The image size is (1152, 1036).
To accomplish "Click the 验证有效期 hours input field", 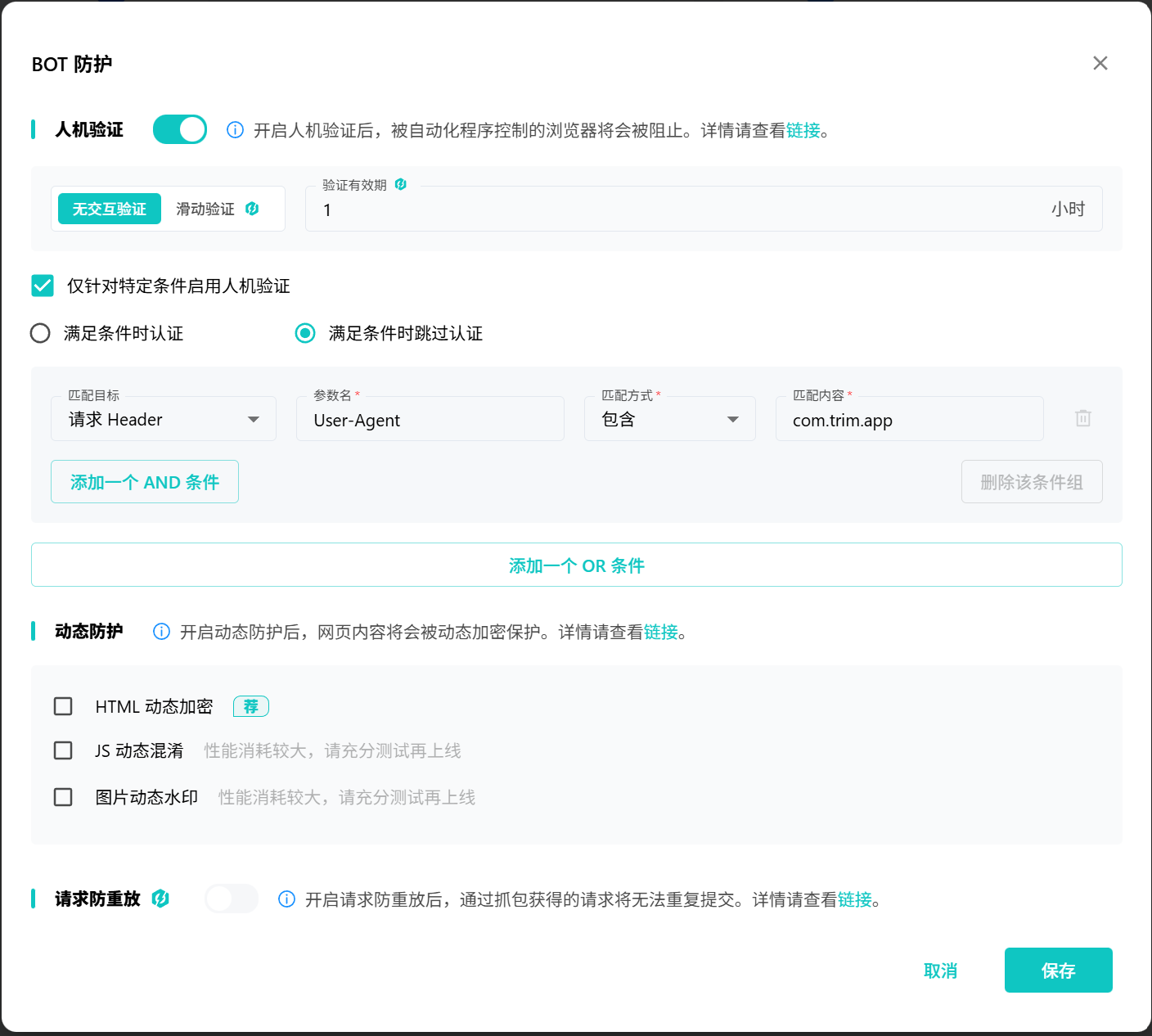I will [573, 210].
